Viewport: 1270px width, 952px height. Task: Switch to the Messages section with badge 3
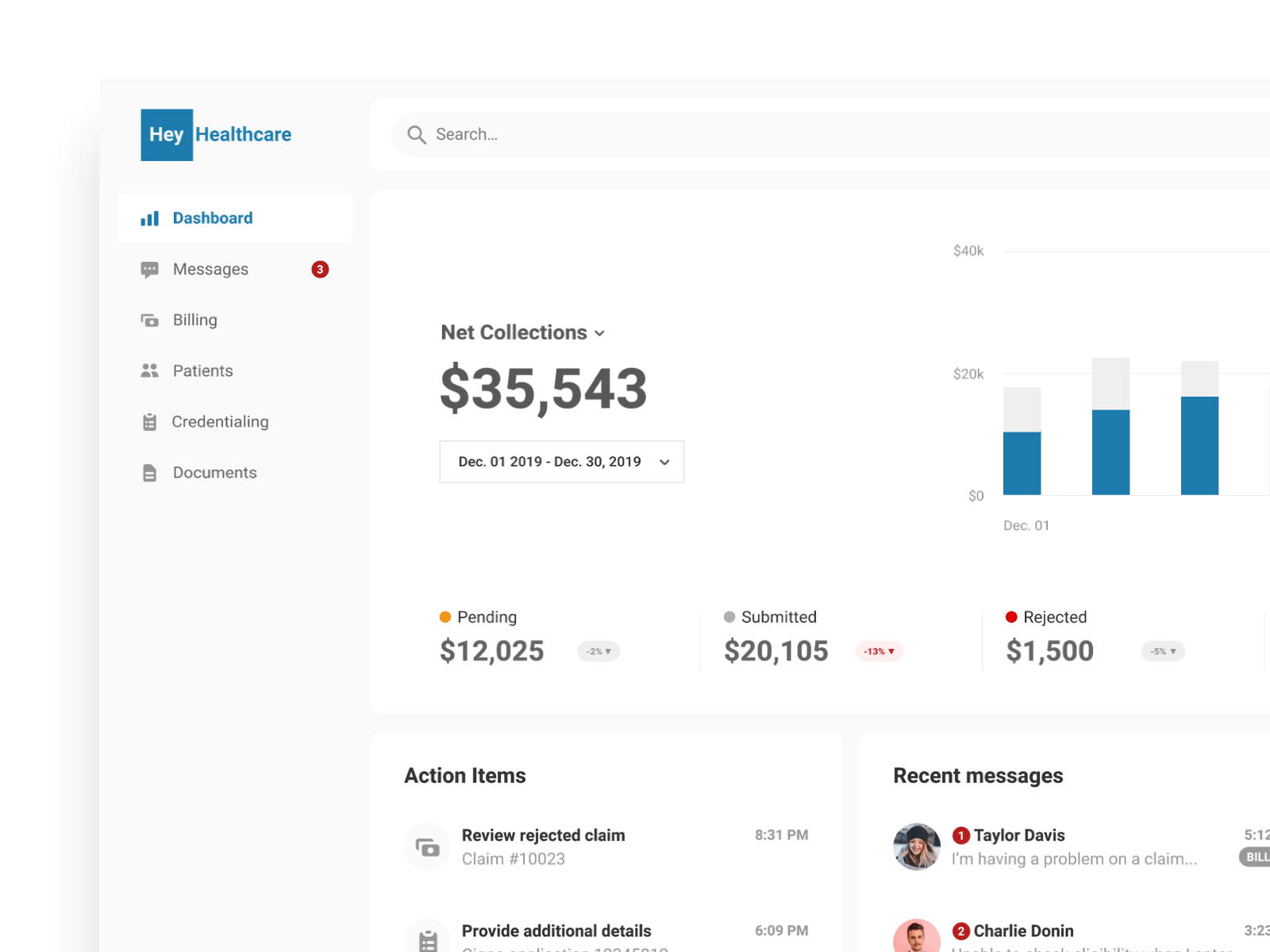(x=210, y=269)
